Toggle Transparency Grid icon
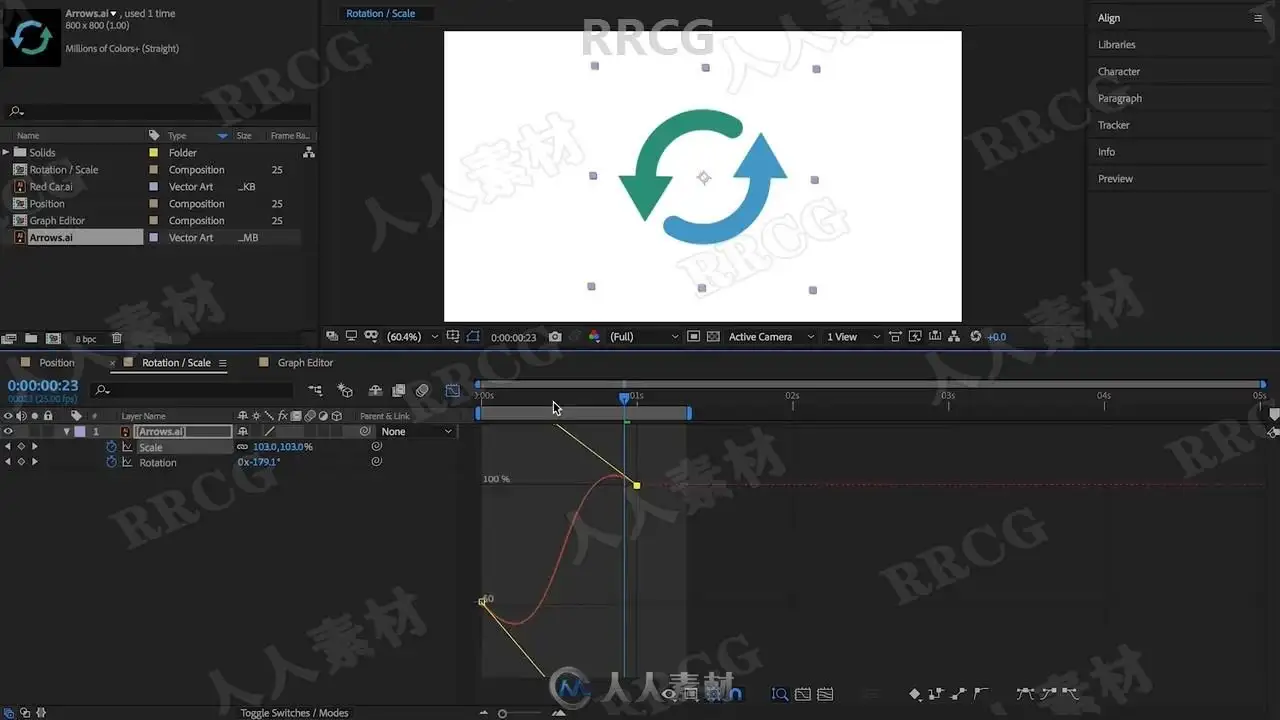This screenshot has height=720, width=1280. point(713,337)
